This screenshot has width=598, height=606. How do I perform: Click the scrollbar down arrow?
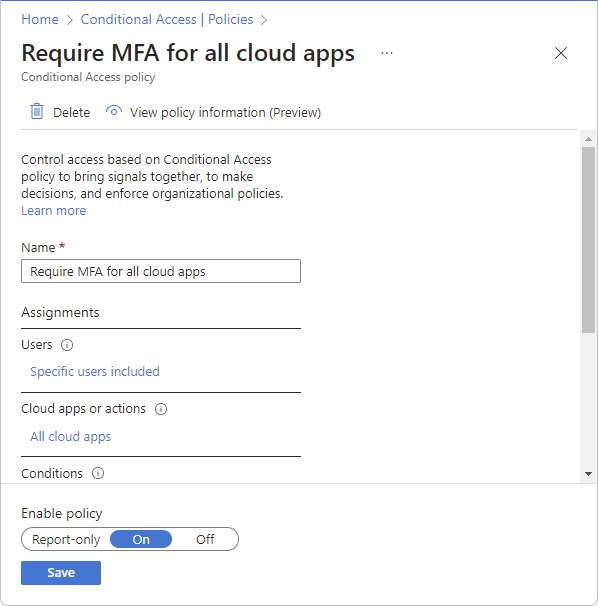pos(588,474)
